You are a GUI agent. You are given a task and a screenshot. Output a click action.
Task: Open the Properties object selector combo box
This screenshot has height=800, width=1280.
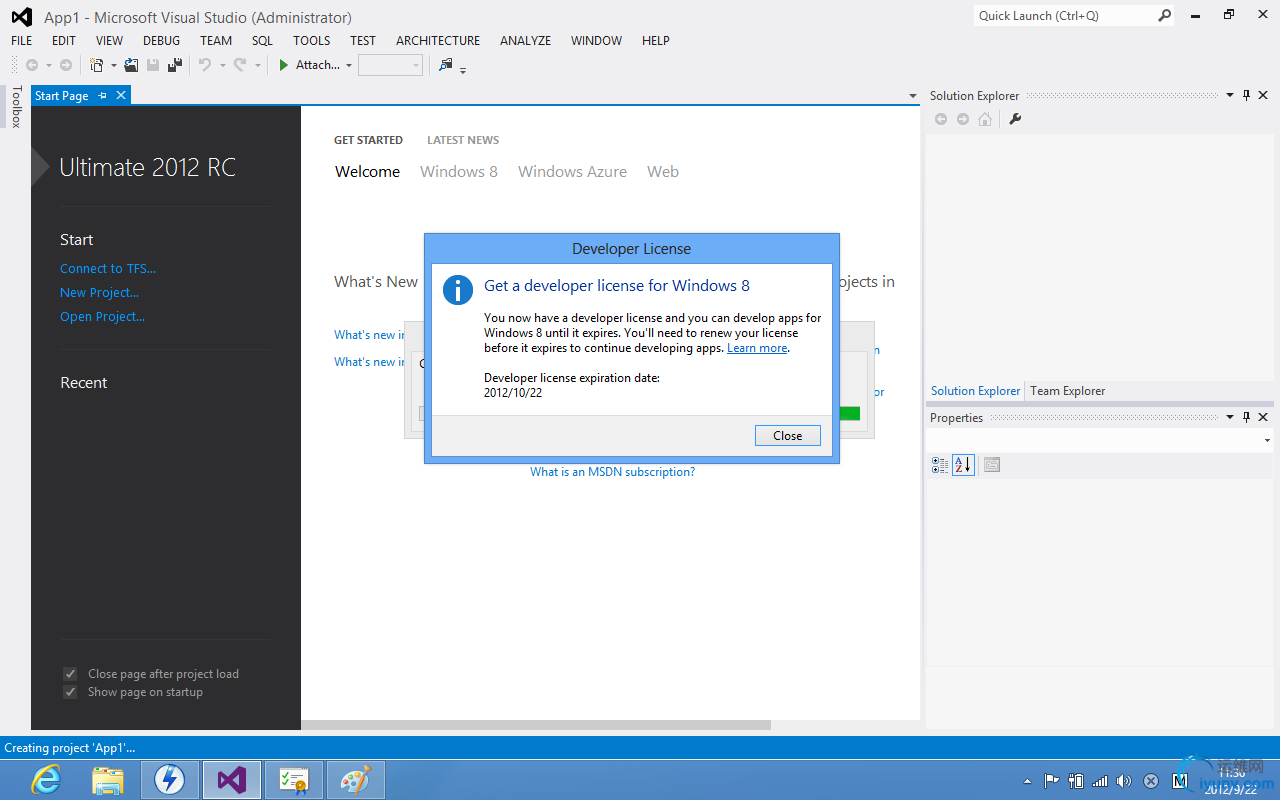point(1100,440)
